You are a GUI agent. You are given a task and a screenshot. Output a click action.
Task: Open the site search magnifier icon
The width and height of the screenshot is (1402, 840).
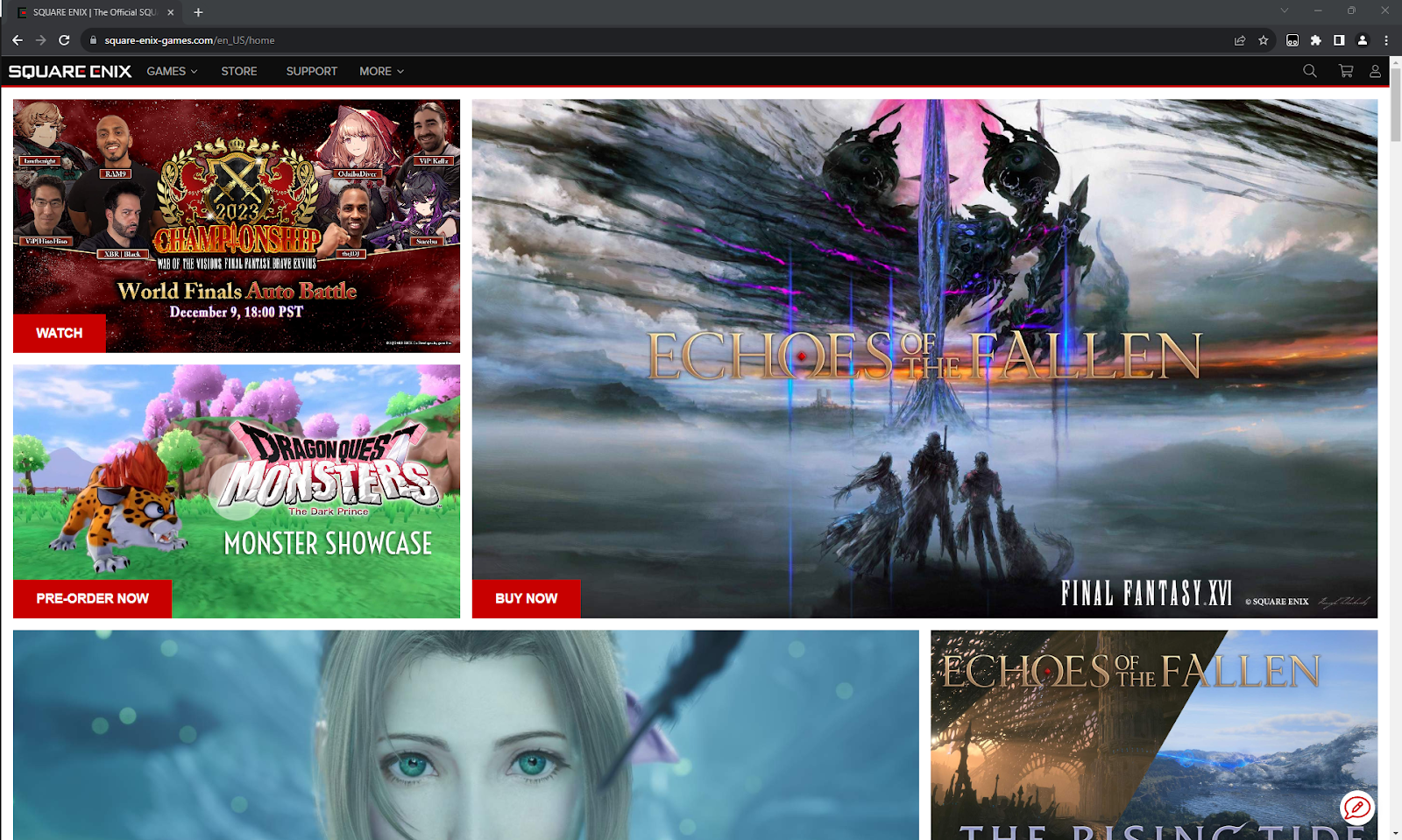click(x=1310, y=71)
